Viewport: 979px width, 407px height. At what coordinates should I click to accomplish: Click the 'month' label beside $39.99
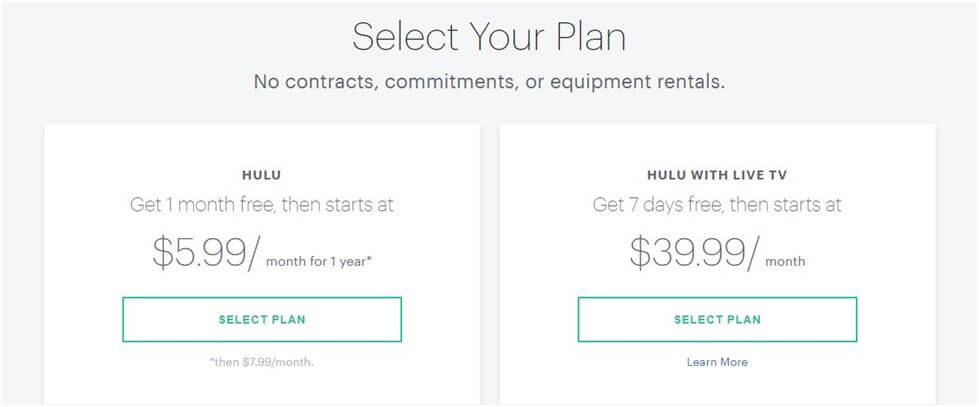pyautogui.click(x=785, y=262)
